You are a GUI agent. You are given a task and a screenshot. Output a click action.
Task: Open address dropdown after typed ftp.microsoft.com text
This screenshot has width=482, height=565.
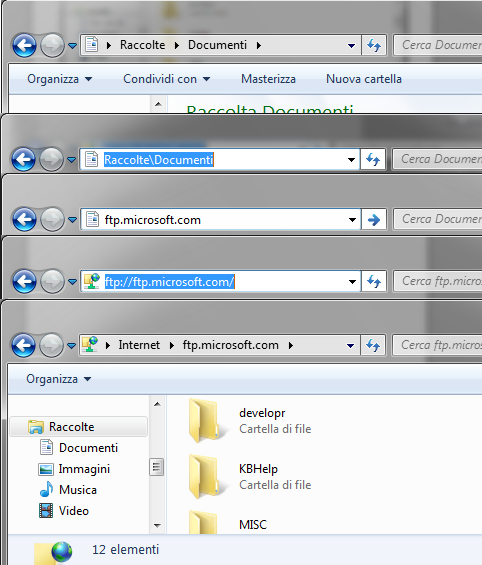(x=352, y=219)
